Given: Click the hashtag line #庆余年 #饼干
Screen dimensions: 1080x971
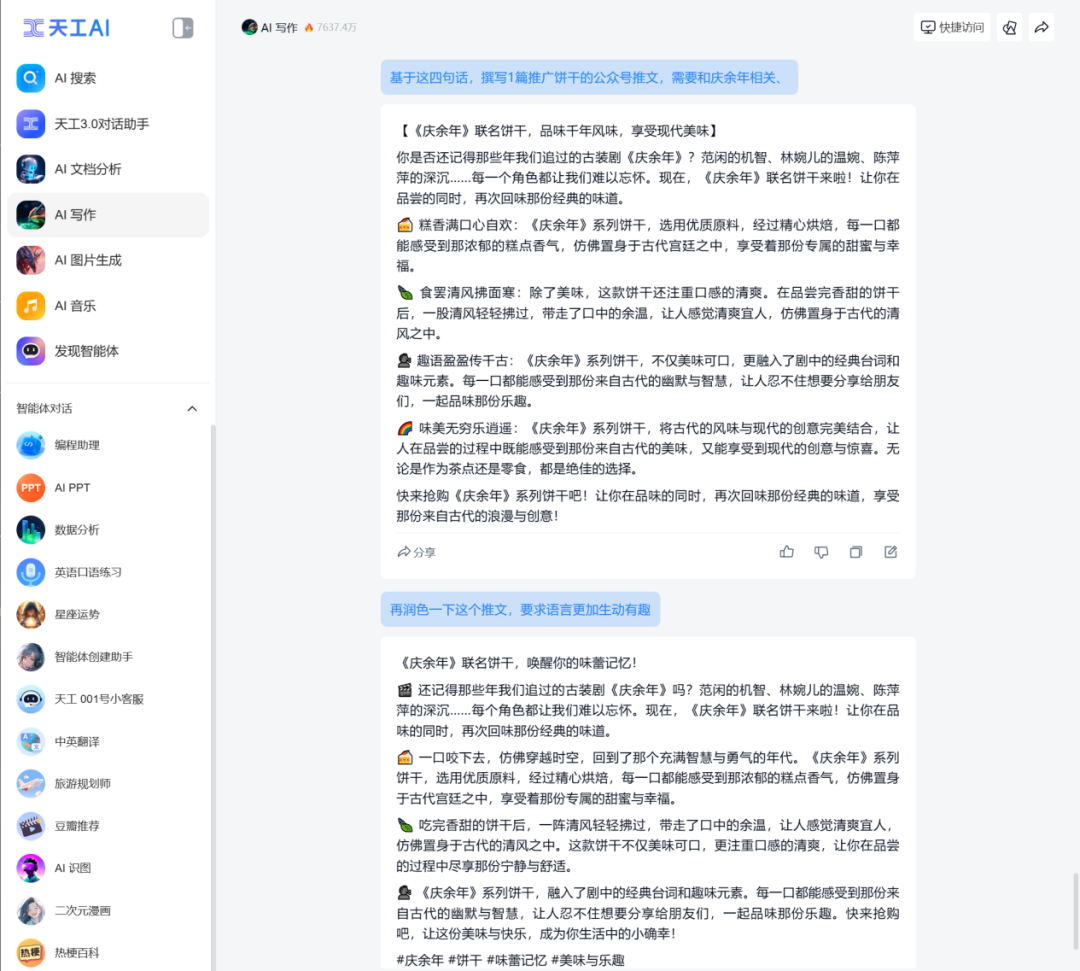Looking at the screenshot, I should pos(510,960).
